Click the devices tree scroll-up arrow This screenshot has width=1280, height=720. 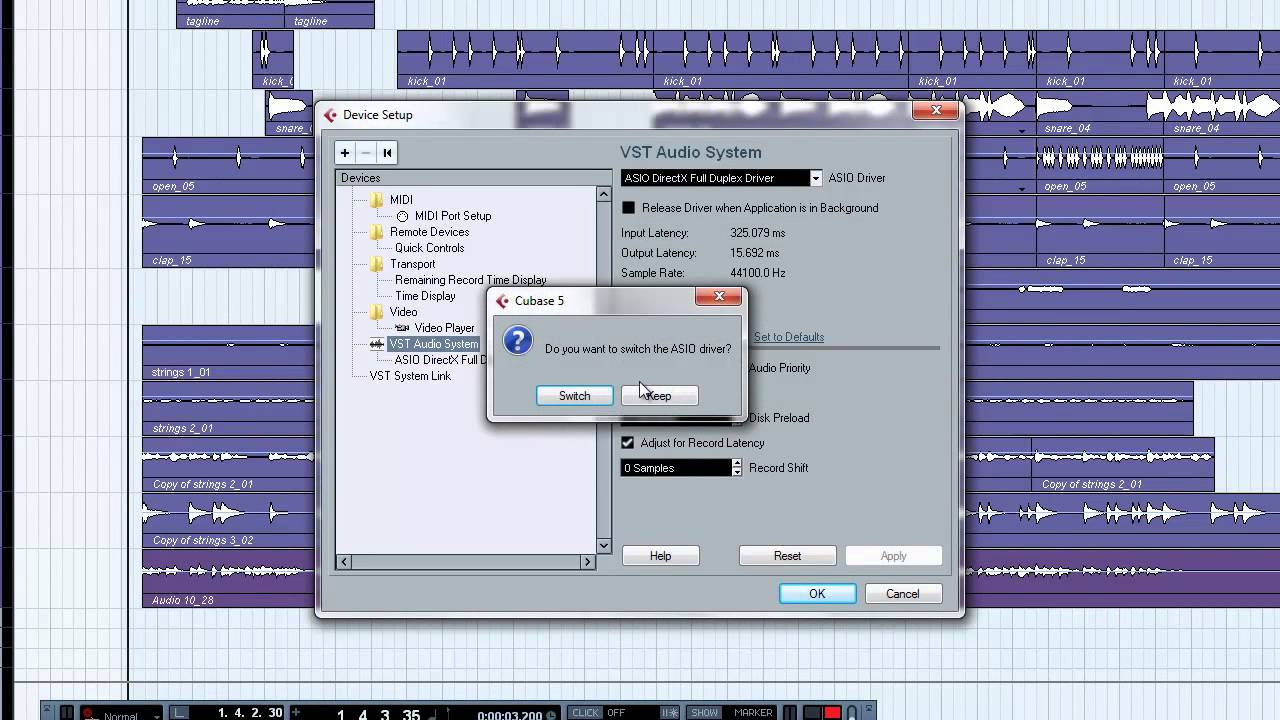(604, 195)
